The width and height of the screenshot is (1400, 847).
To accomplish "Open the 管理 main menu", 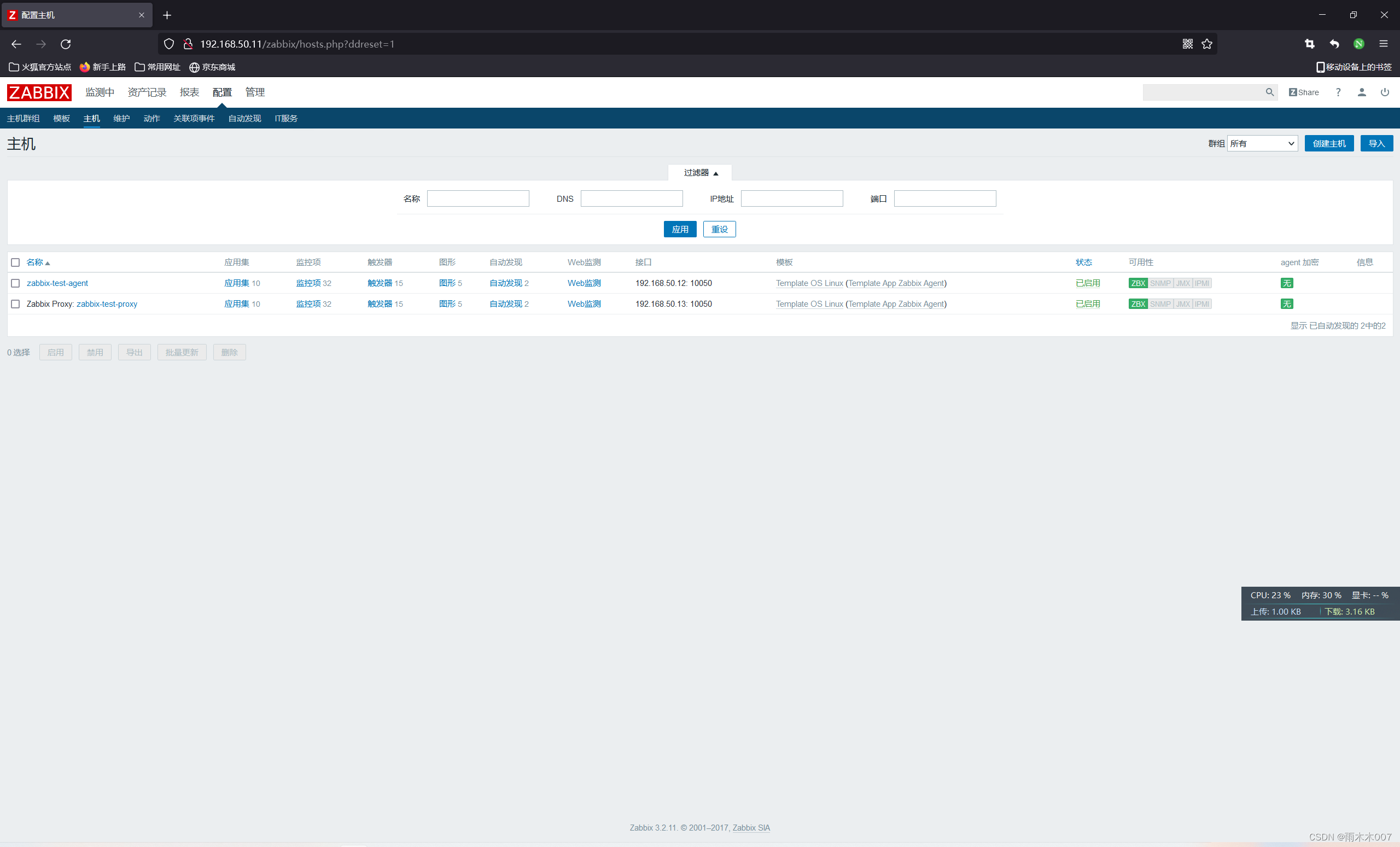I will [255, 92].
